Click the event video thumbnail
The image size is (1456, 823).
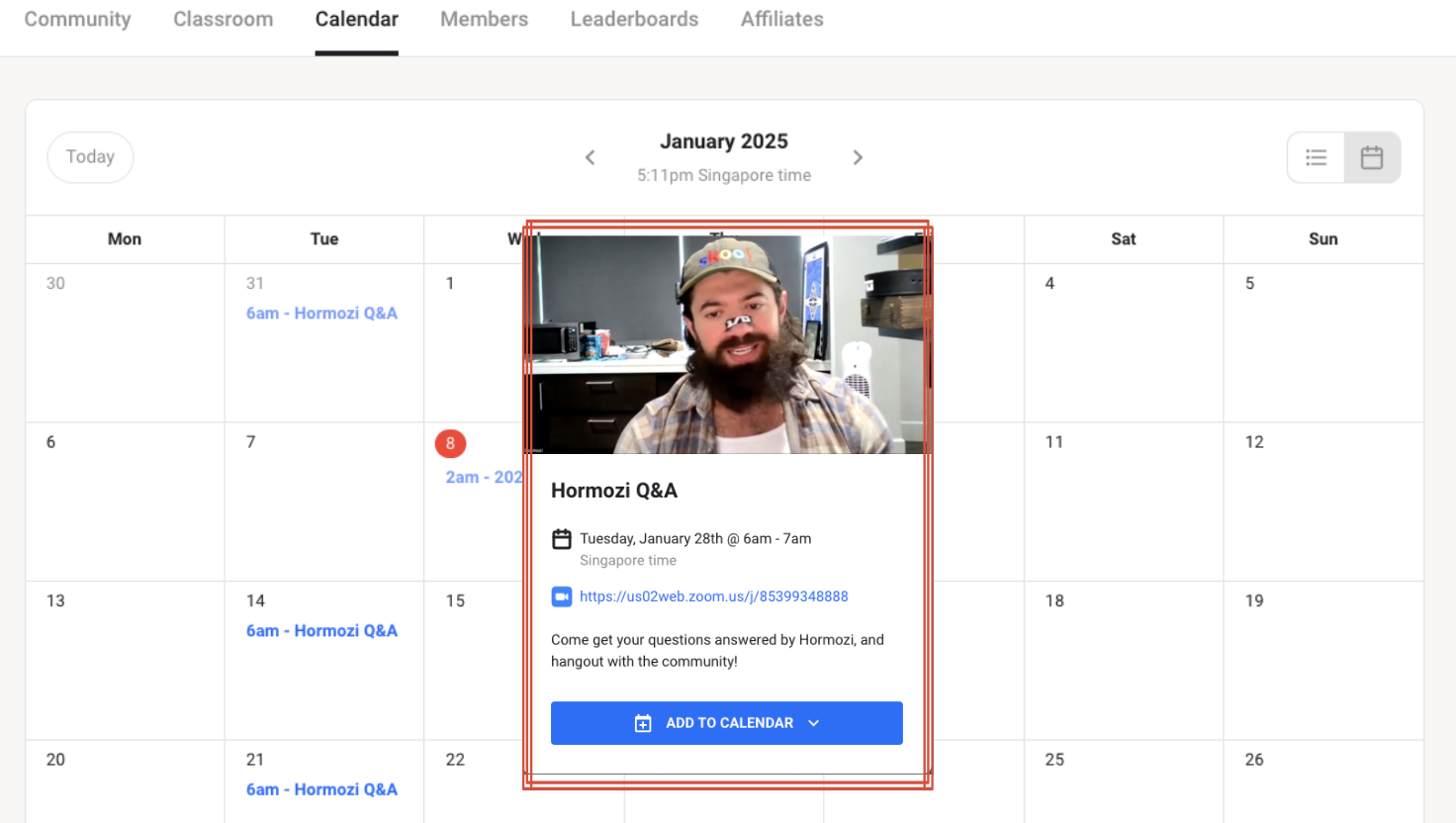727,344
